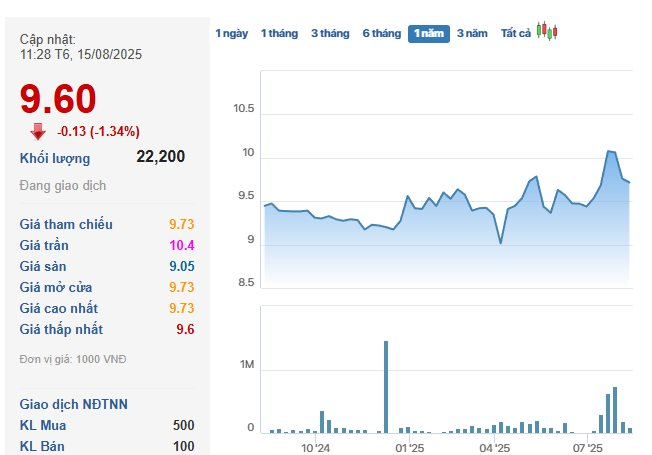Click the current price 9.60
Viewport: 652px width, 455px height.
[x=58, y=99]
